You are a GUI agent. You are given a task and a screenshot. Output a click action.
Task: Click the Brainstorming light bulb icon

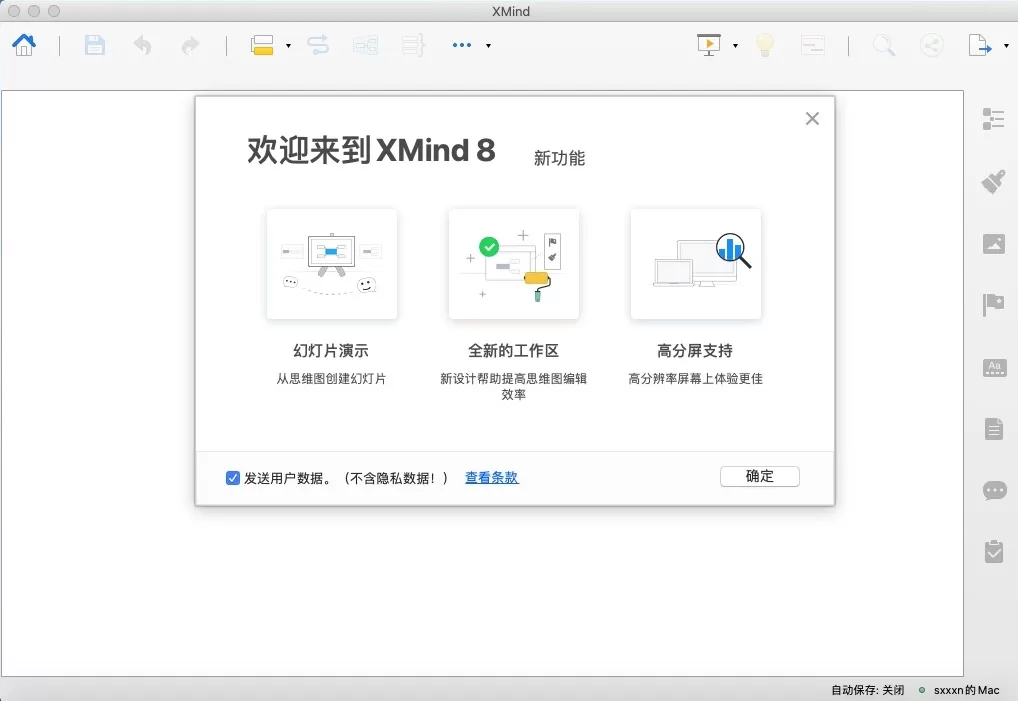765,45
